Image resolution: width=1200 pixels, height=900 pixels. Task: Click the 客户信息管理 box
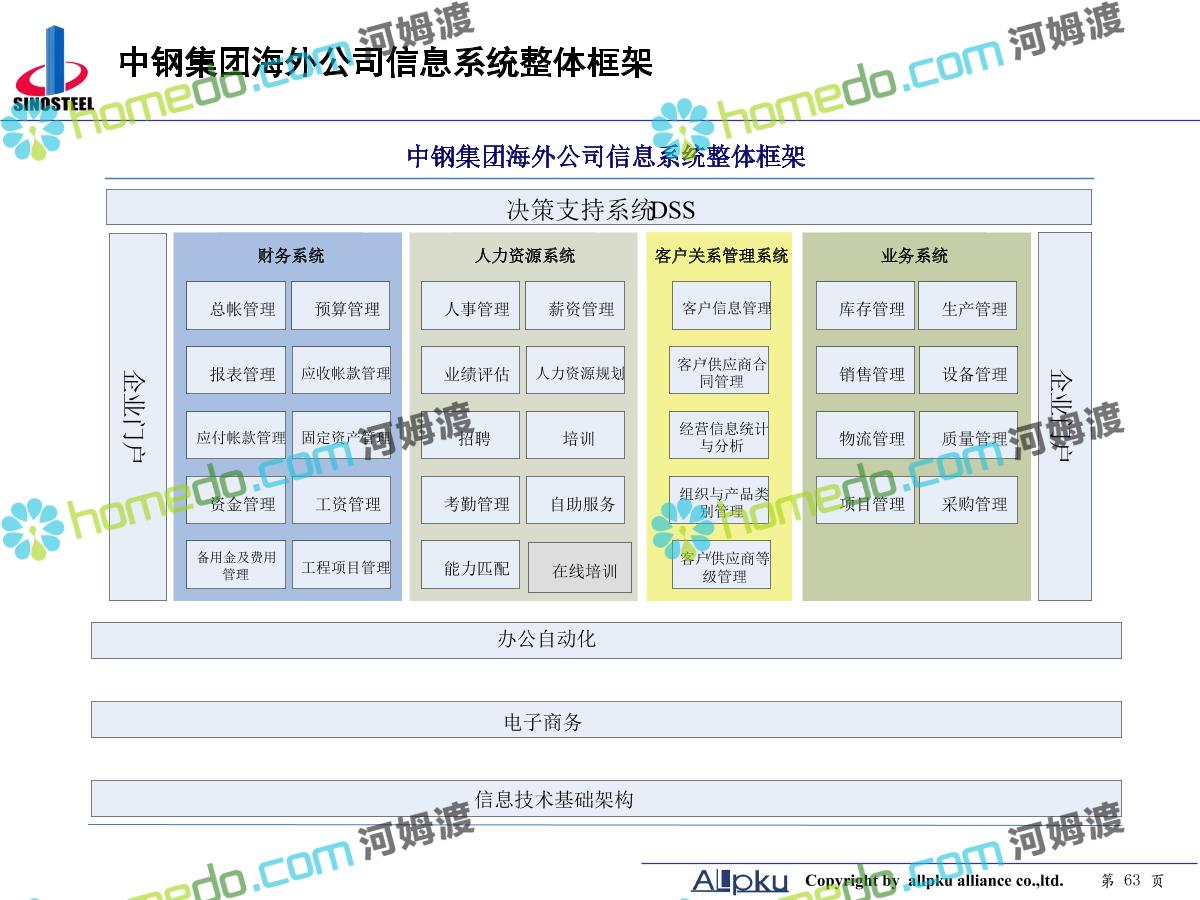point(721,306)
